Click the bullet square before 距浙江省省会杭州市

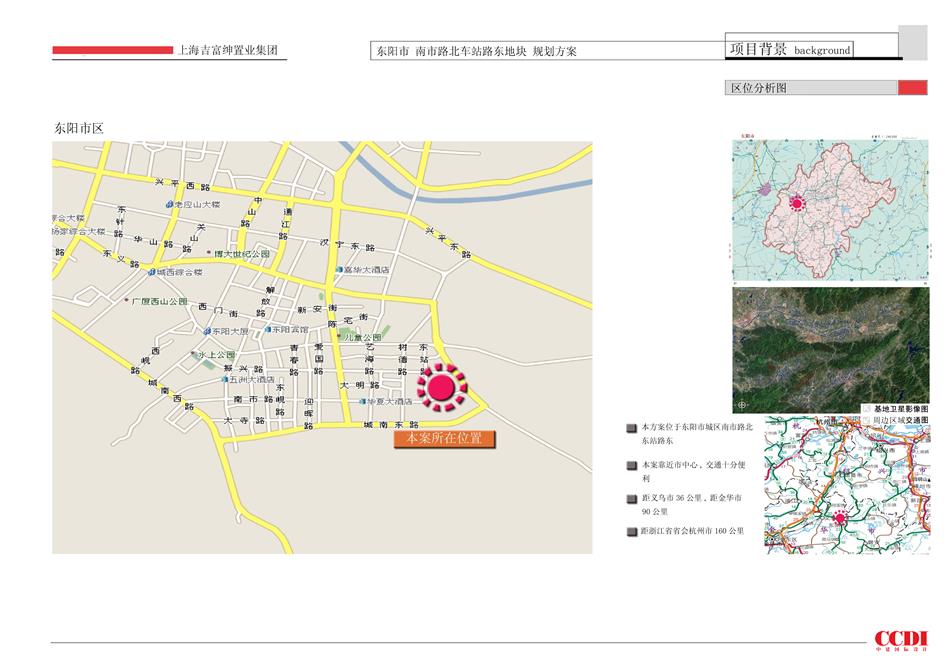click(x=631, y=532)
